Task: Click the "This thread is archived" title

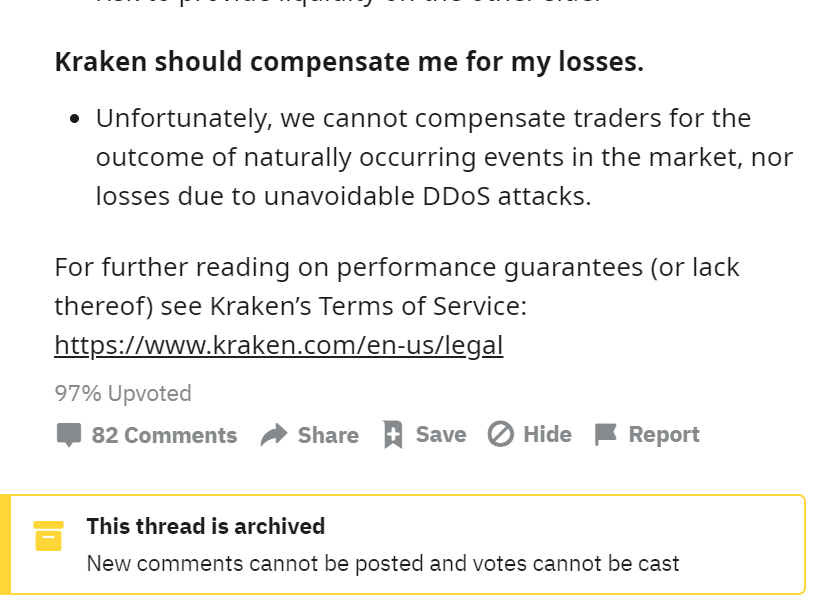Action: coord(205,526)
